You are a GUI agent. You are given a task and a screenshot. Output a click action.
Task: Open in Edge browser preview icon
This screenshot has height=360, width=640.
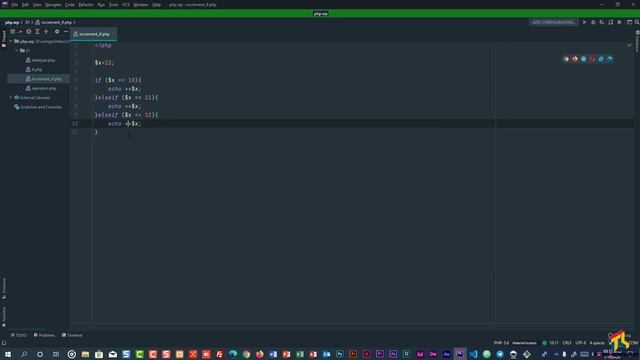(x=610, y=59)
